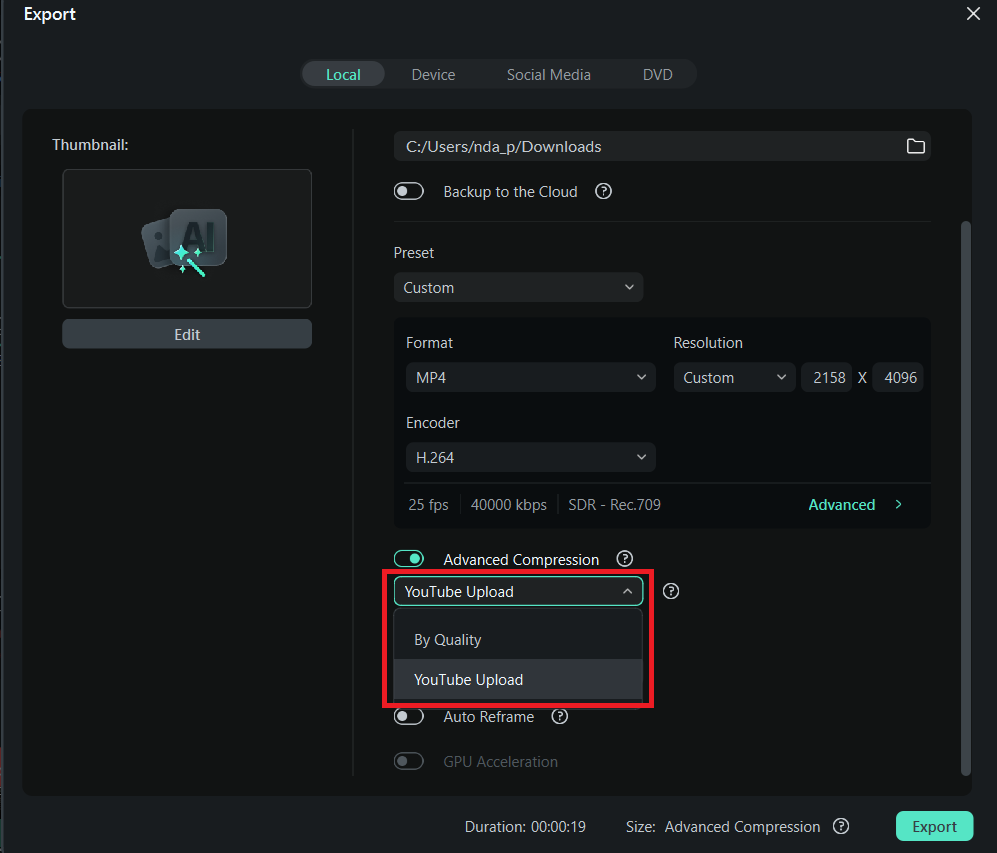Expand the Advanced settings chevron

coord(898,505)
